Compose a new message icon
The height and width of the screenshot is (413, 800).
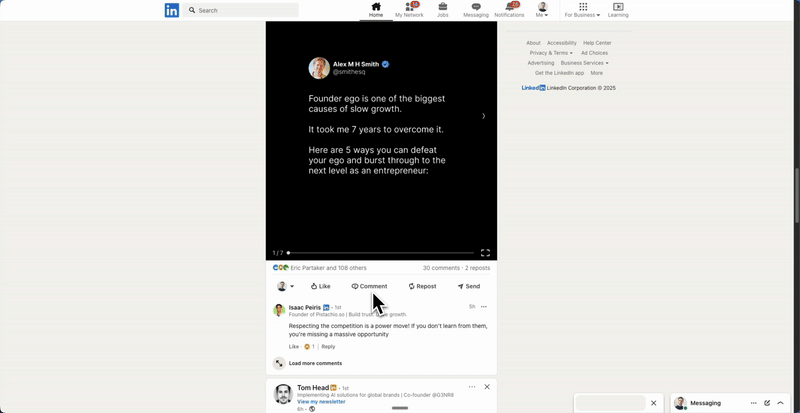pyautogui.click(x=767, y=403)
